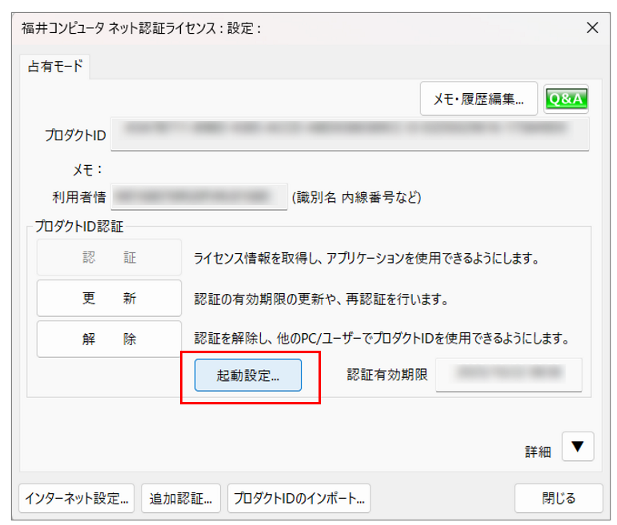Expand the 詳細 section with ▼ arrow
Image resolution: width=617 pixels, height=525 pixels.
(577, 447)
